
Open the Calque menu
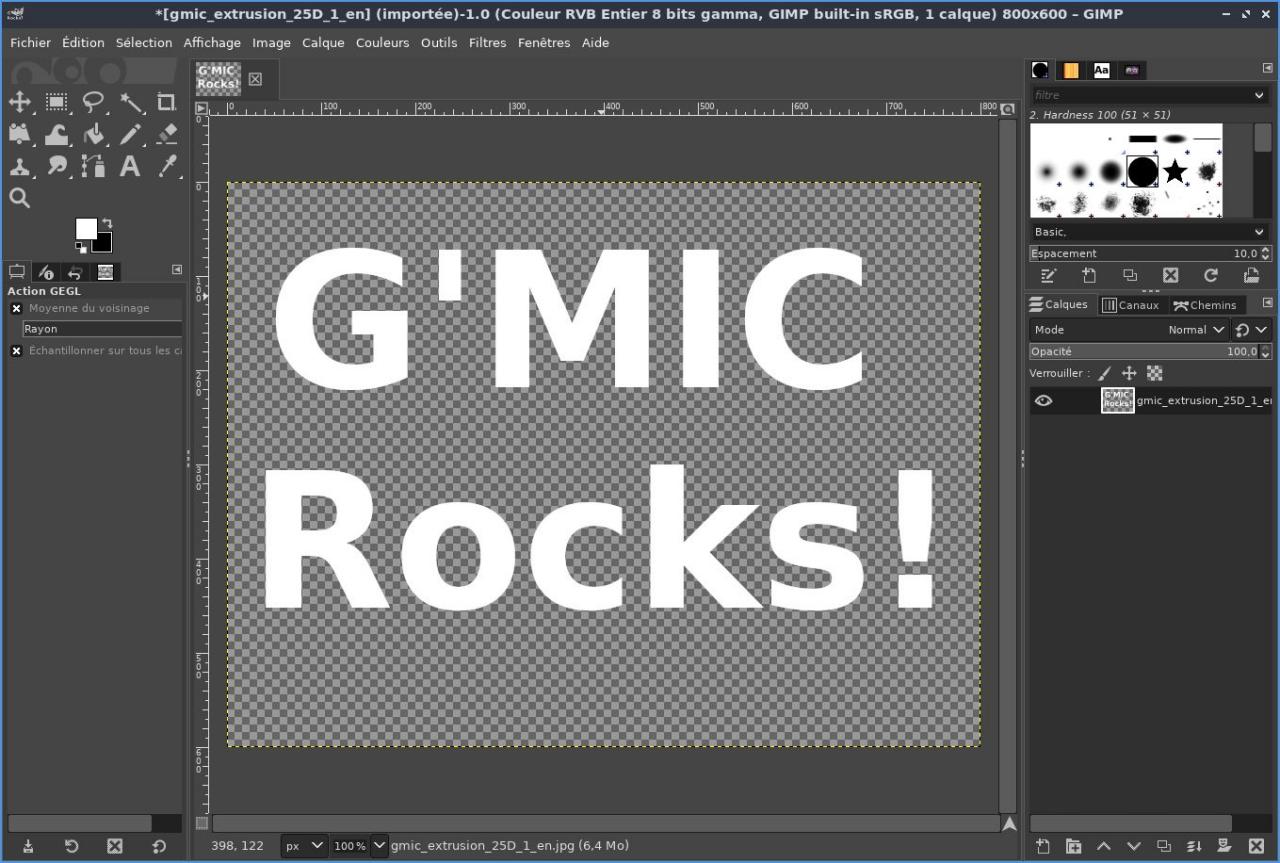pos(323,43)
